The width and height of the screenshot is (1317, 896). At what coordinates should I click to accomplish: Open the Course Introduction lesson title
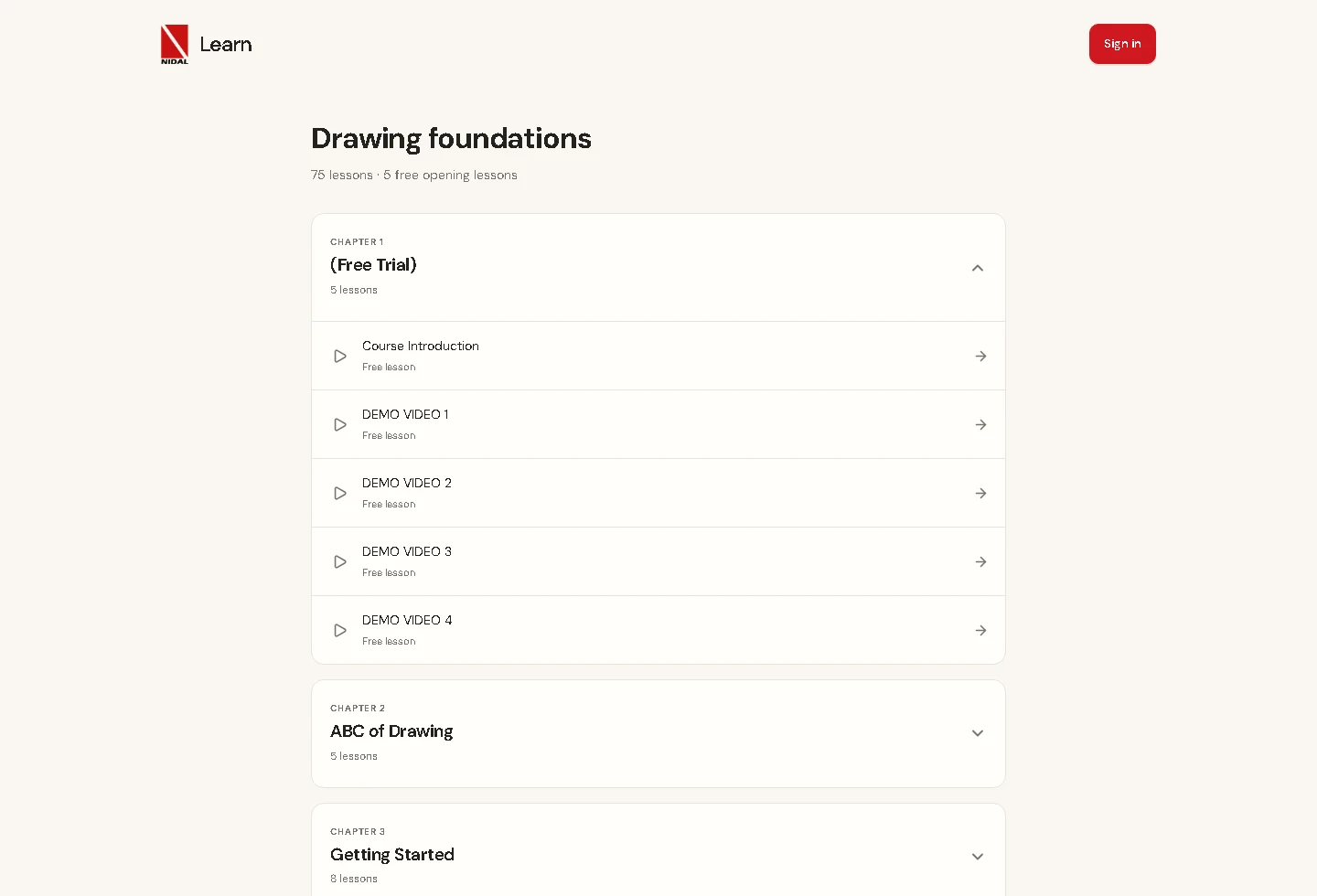click(x=421, y=346)
